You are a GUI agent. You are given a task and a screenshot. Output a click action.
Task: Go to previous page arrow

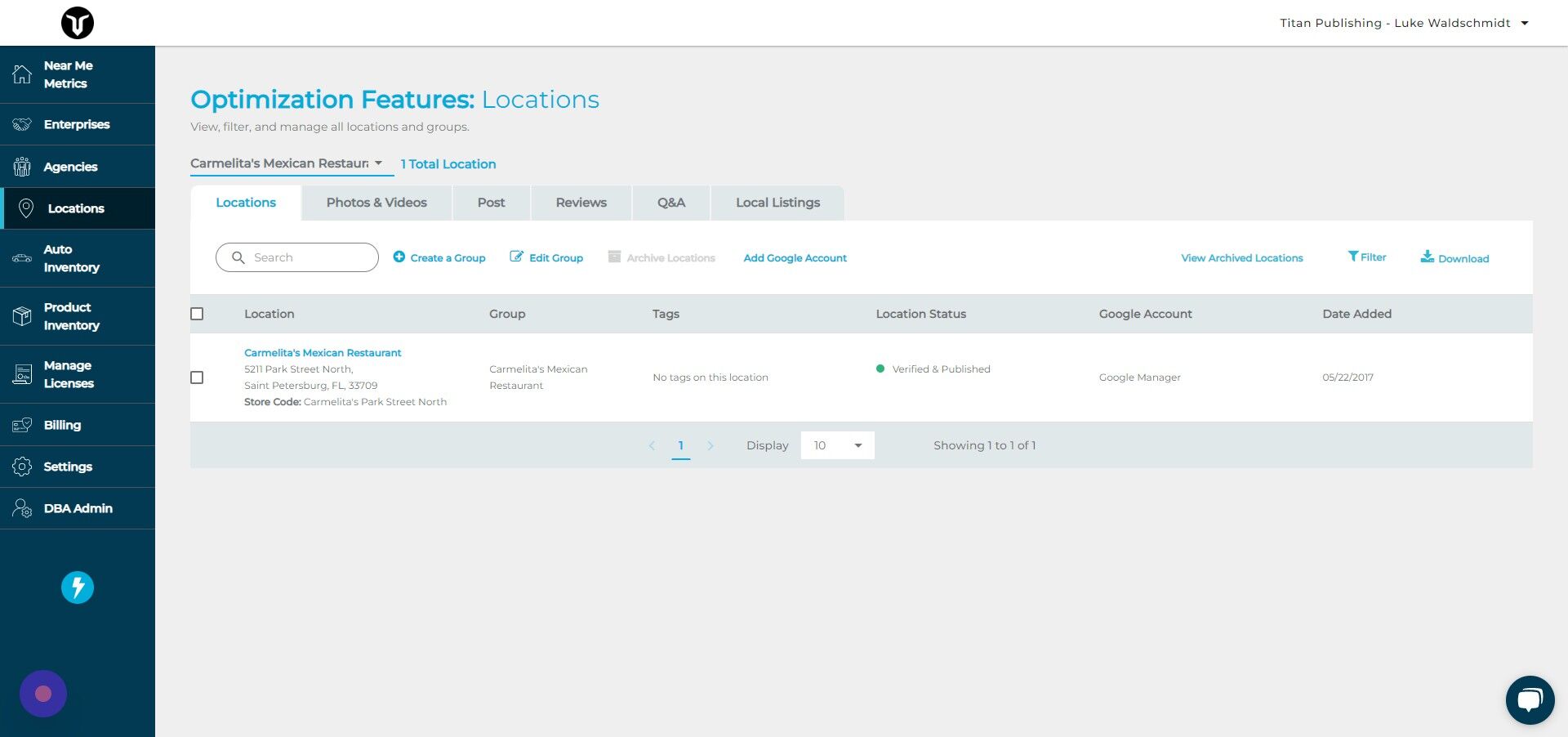point(652,445)
